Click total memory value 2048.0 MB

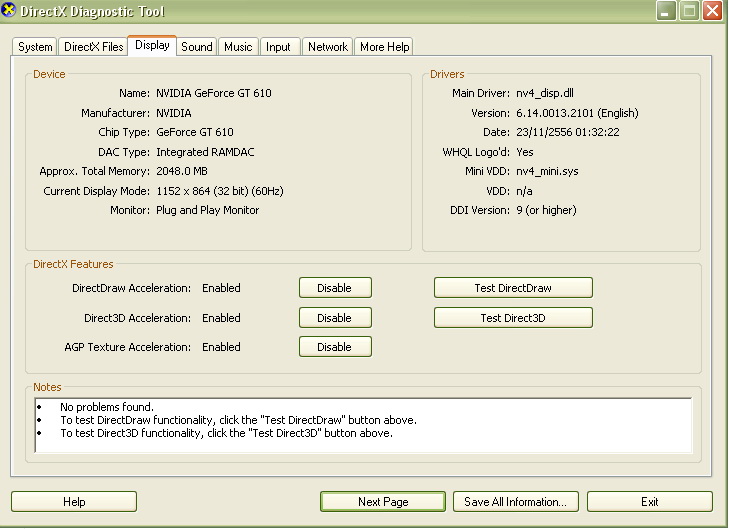(x=182, y=171)
